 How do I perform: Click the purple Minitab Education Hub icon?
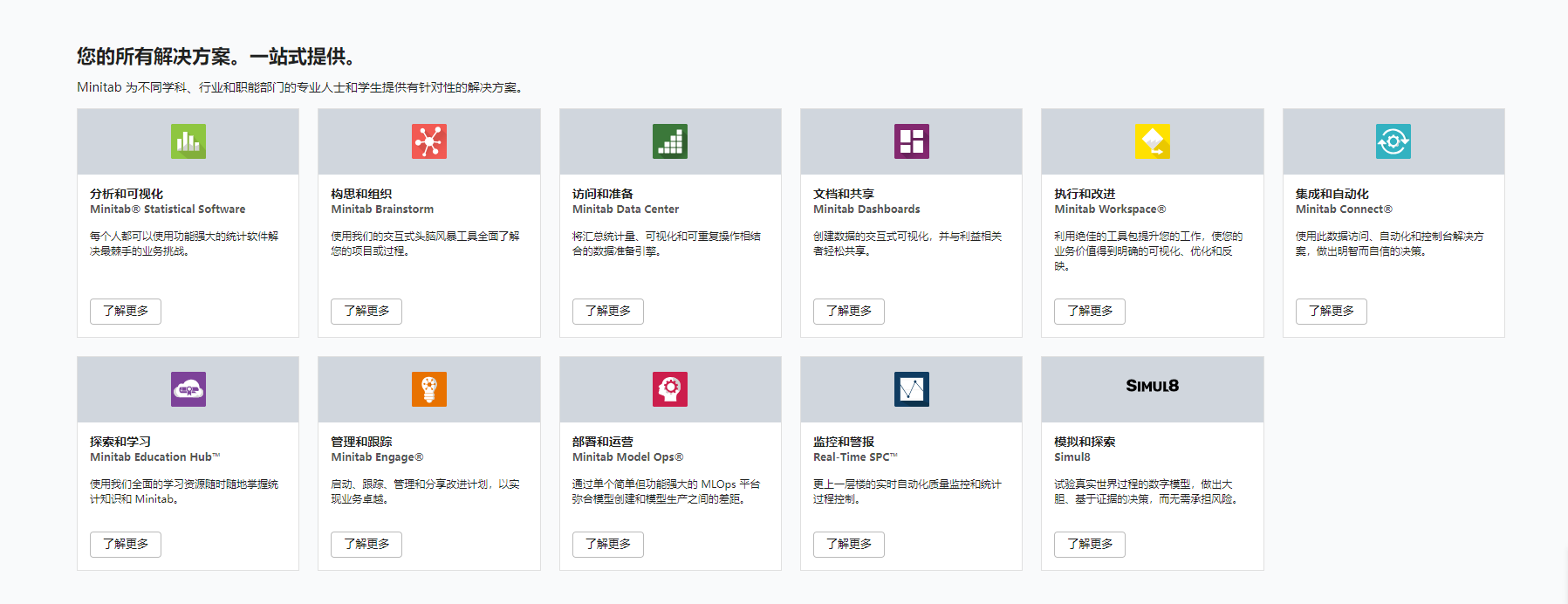188,389
